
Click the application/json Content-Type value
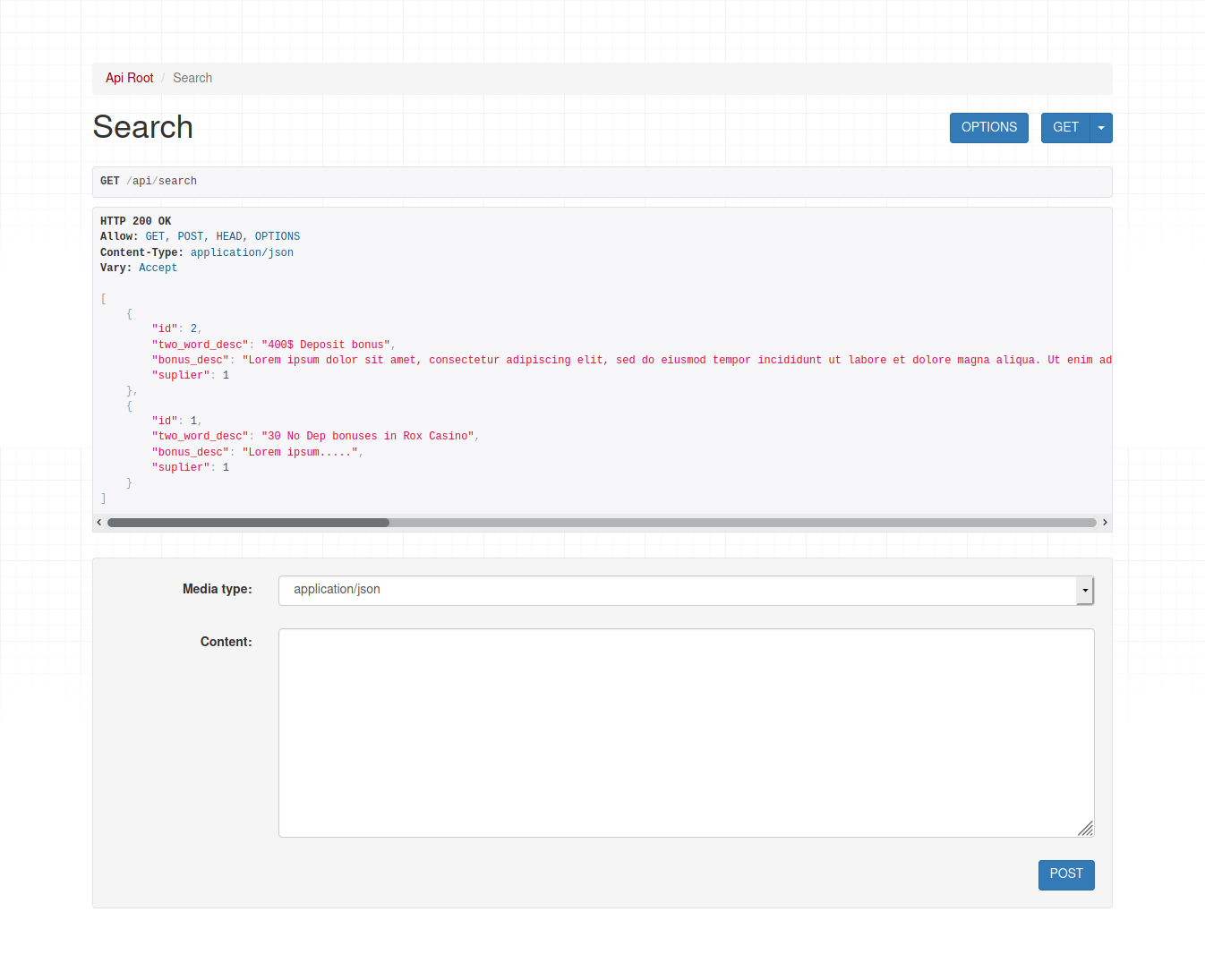(x=242, y=252)
